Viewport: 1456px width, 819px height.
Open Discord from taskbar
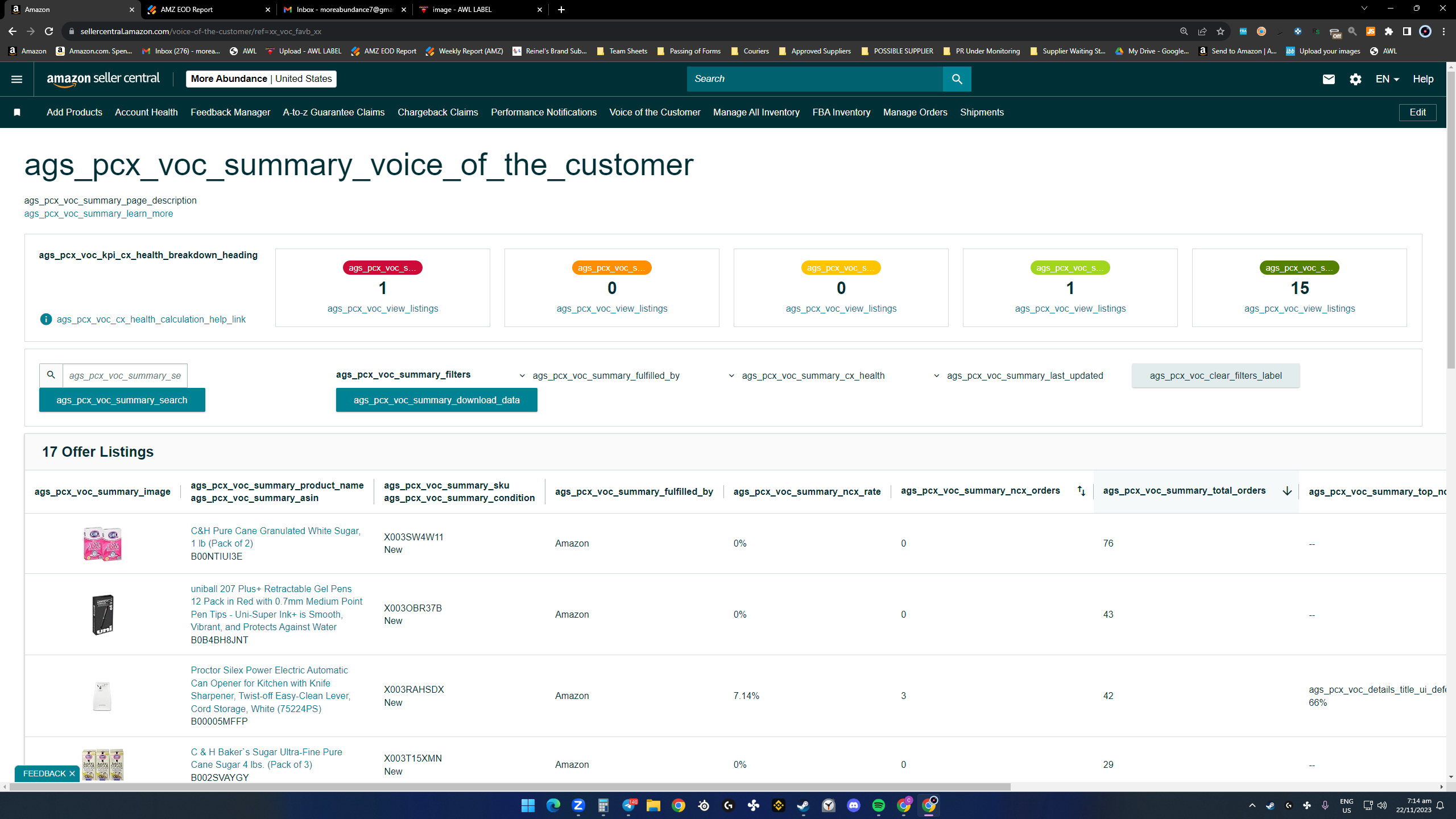[x=854, y=805]
